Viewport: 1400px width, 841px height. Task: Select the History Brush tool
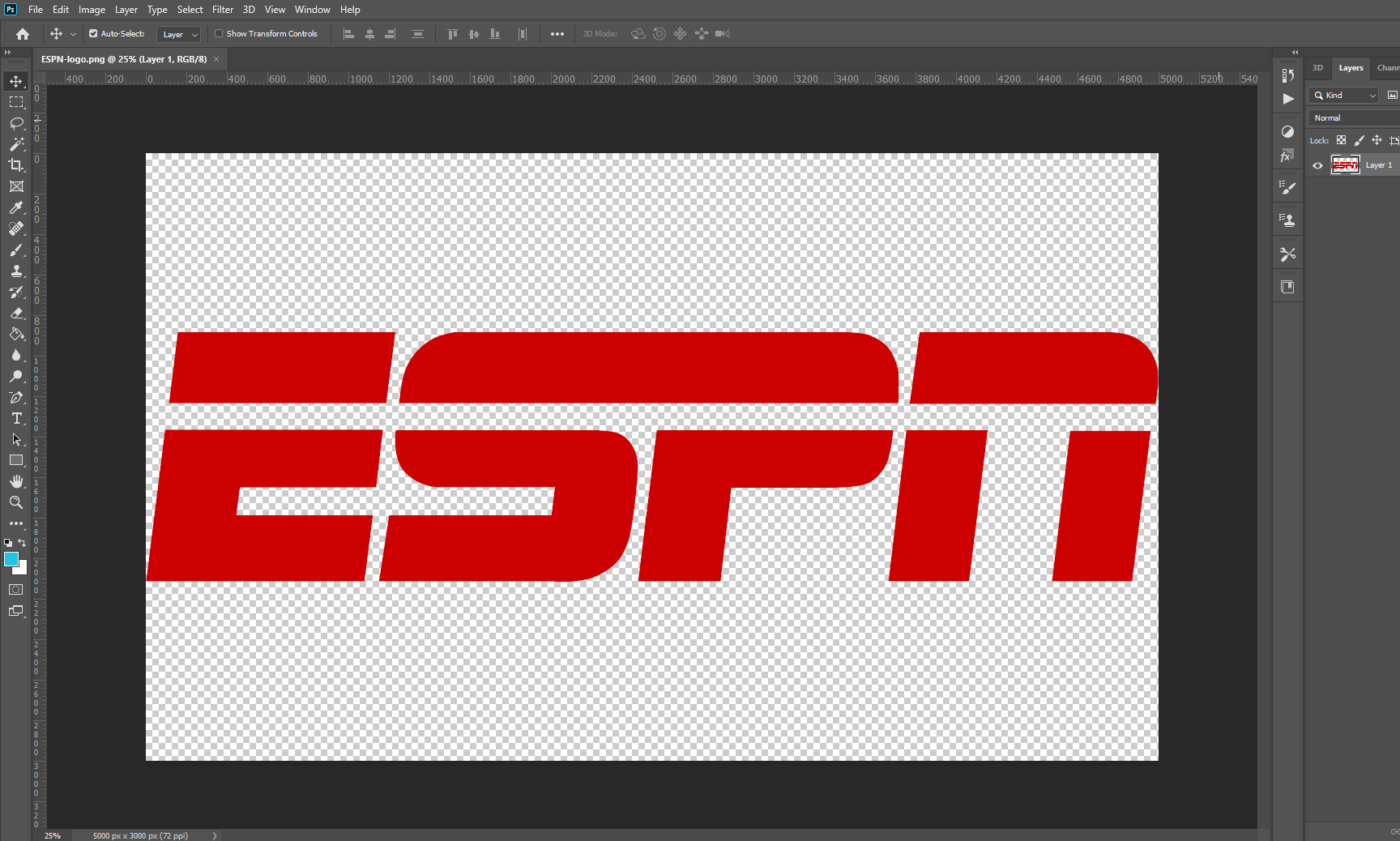point(16,292)
